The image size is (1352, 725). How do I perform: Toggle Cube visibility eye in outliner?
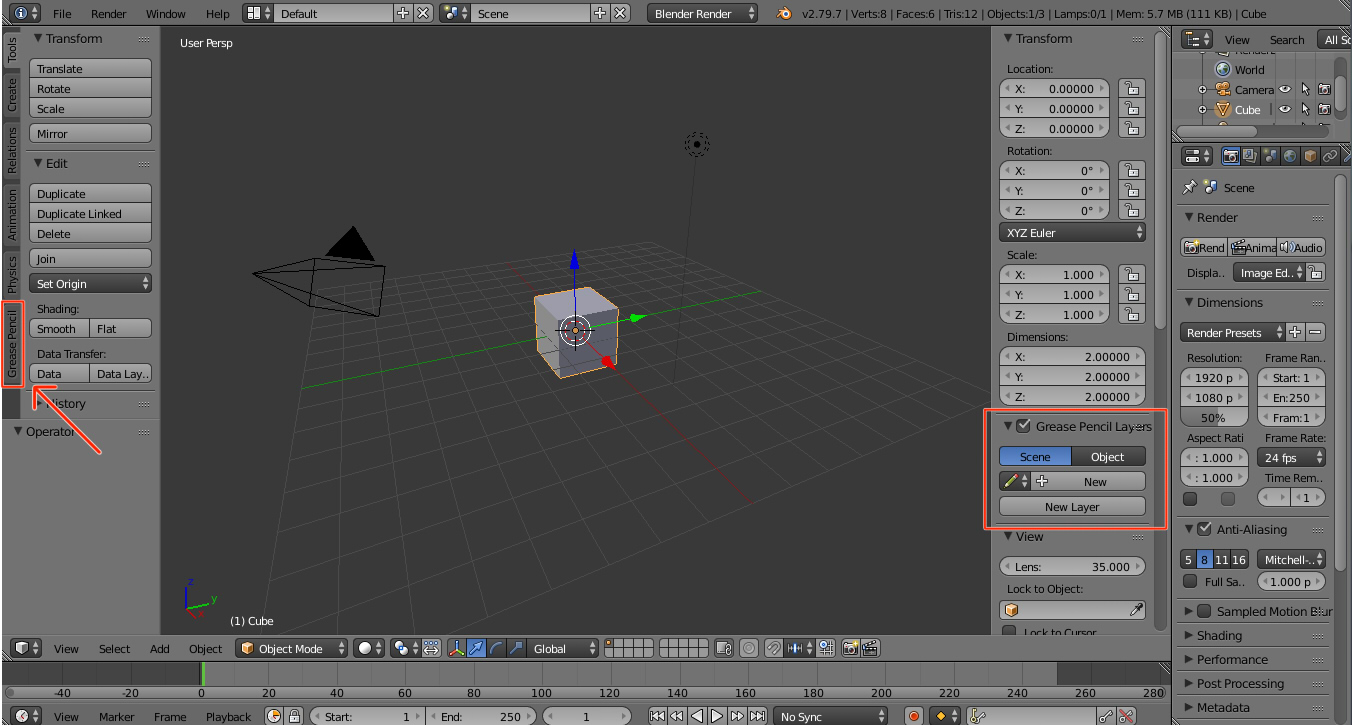pyautogui.click(x=1285, y=109)
